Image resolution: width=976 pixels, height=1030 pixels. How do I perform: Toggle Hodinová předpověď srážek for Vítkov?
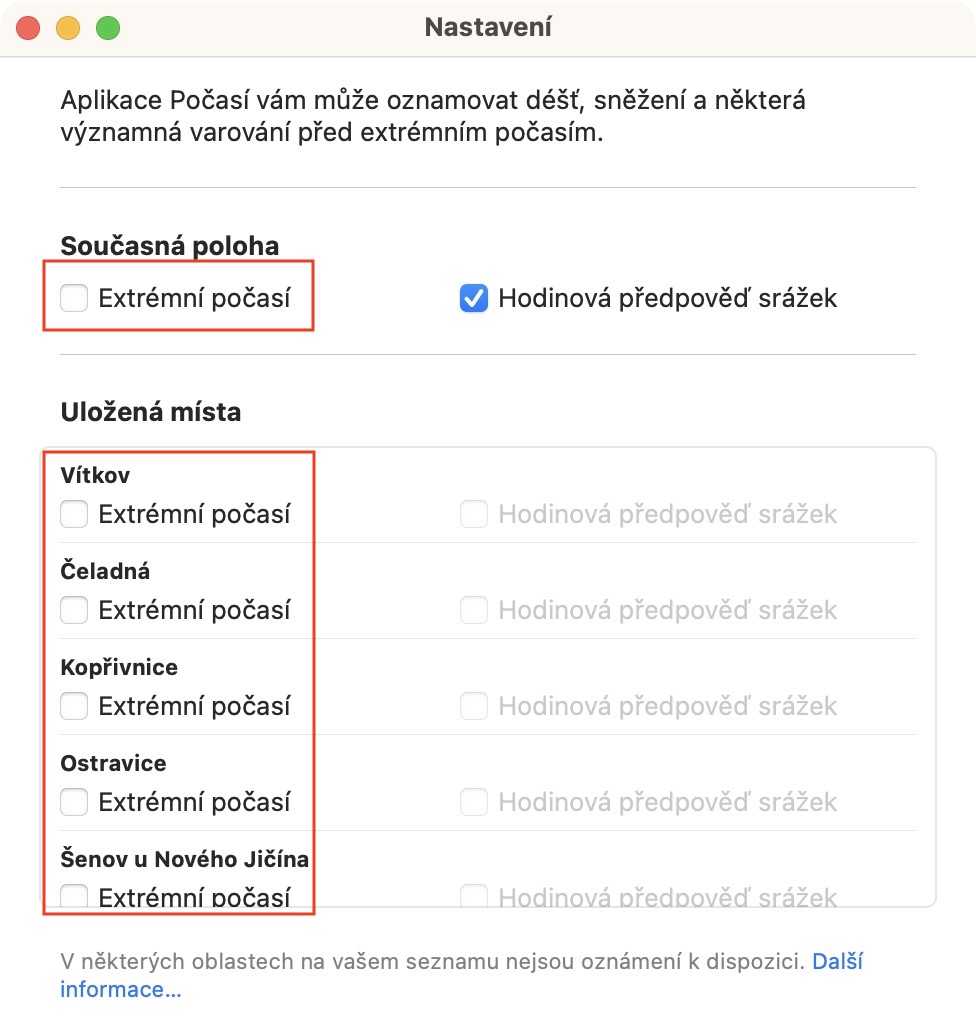click(474, 514)
